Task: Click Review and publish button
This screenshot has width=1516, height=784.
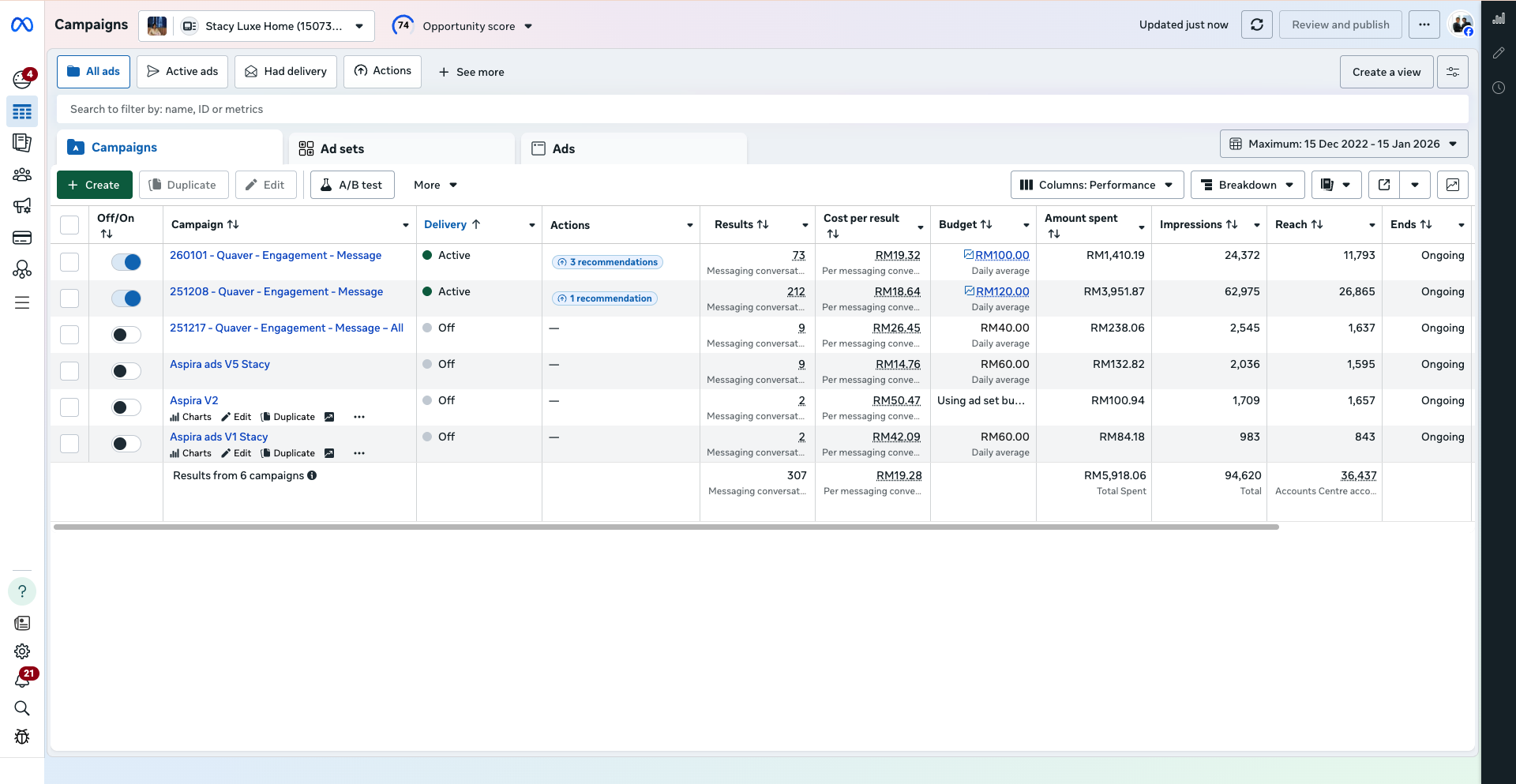Action: click(x=1341, y=24)
